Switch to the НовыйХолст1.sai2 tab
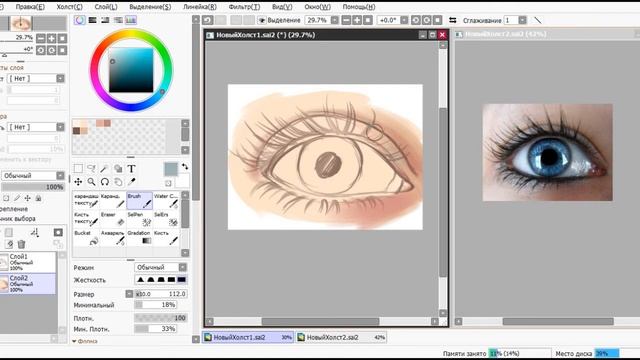Image resolution: width=640 pixels, height=360 pixels. [x=248, y=337]
